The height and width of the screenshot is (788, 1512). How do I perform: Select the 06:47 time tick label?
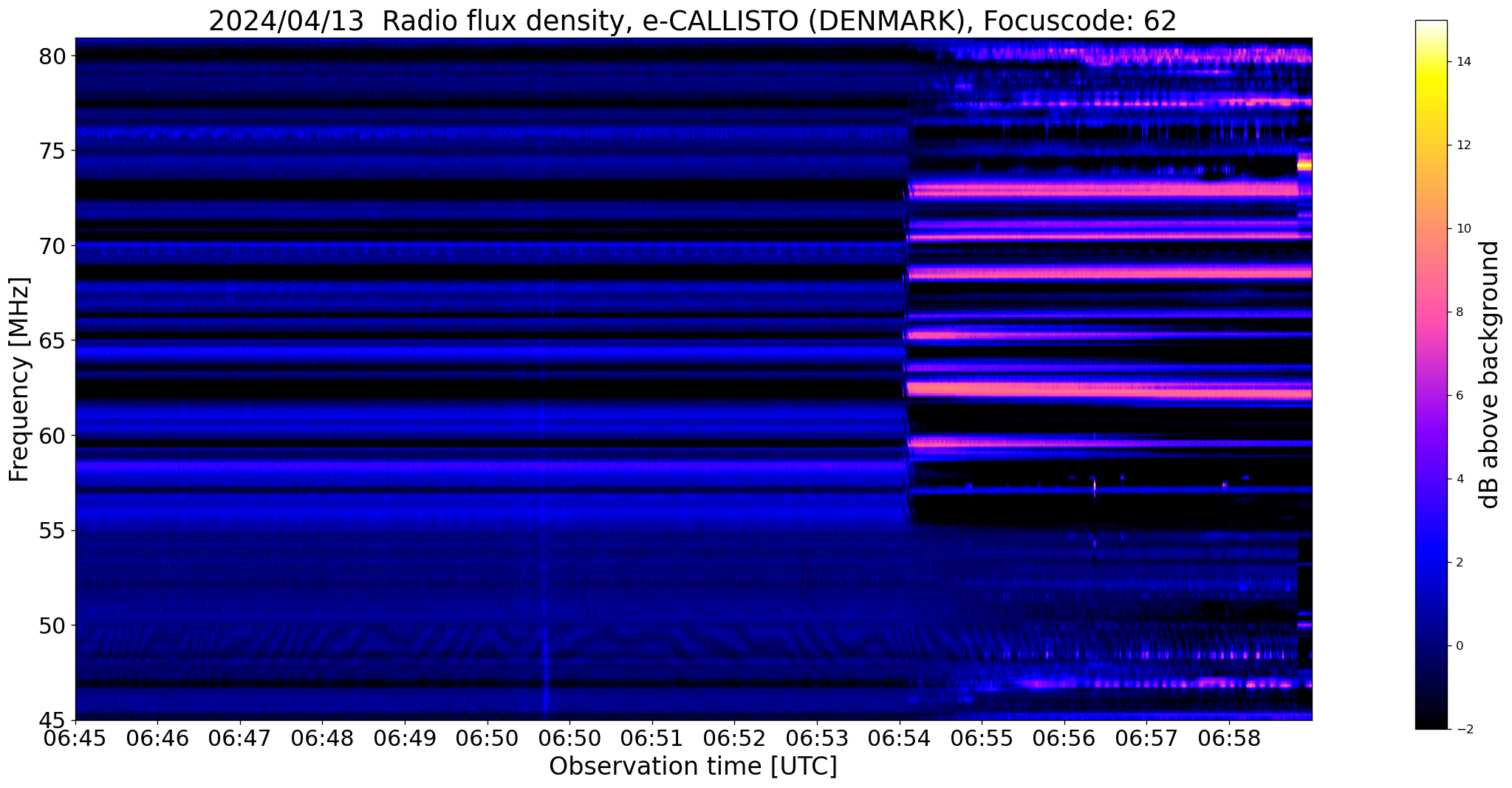click(x=240, y=739)
